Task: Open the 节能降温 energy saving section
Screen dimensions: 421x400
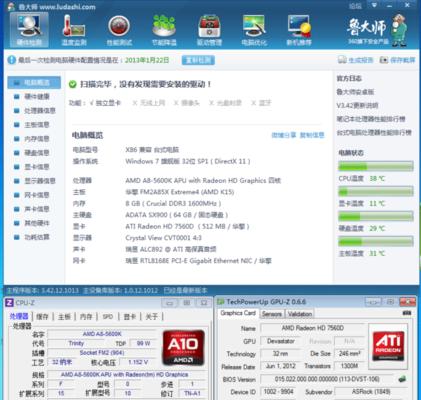Action: 164,30
